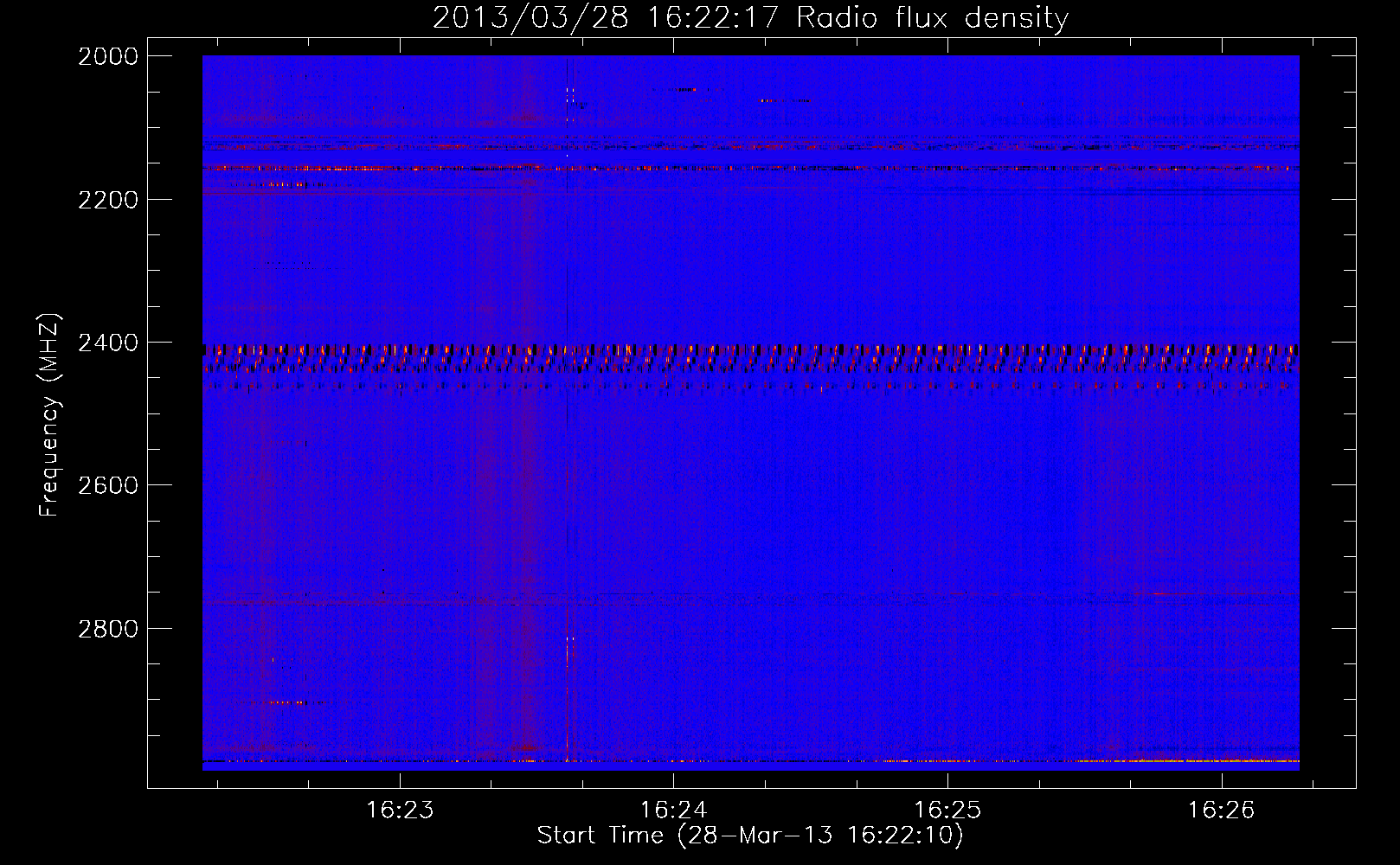Image resolution: width=1400 pixels, height=865 pixels.
Task: Select the 2400 frequency axis label
Action: (x=108, y=343)
